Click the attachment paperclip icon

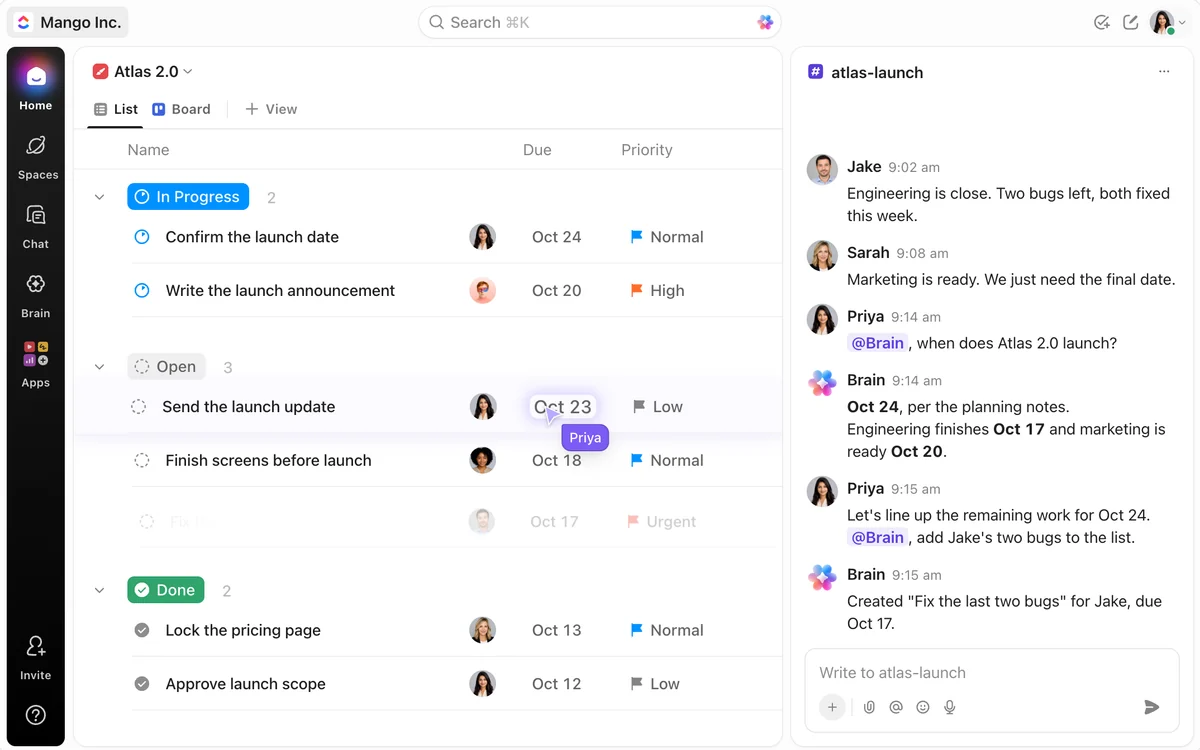click(869, 707)
